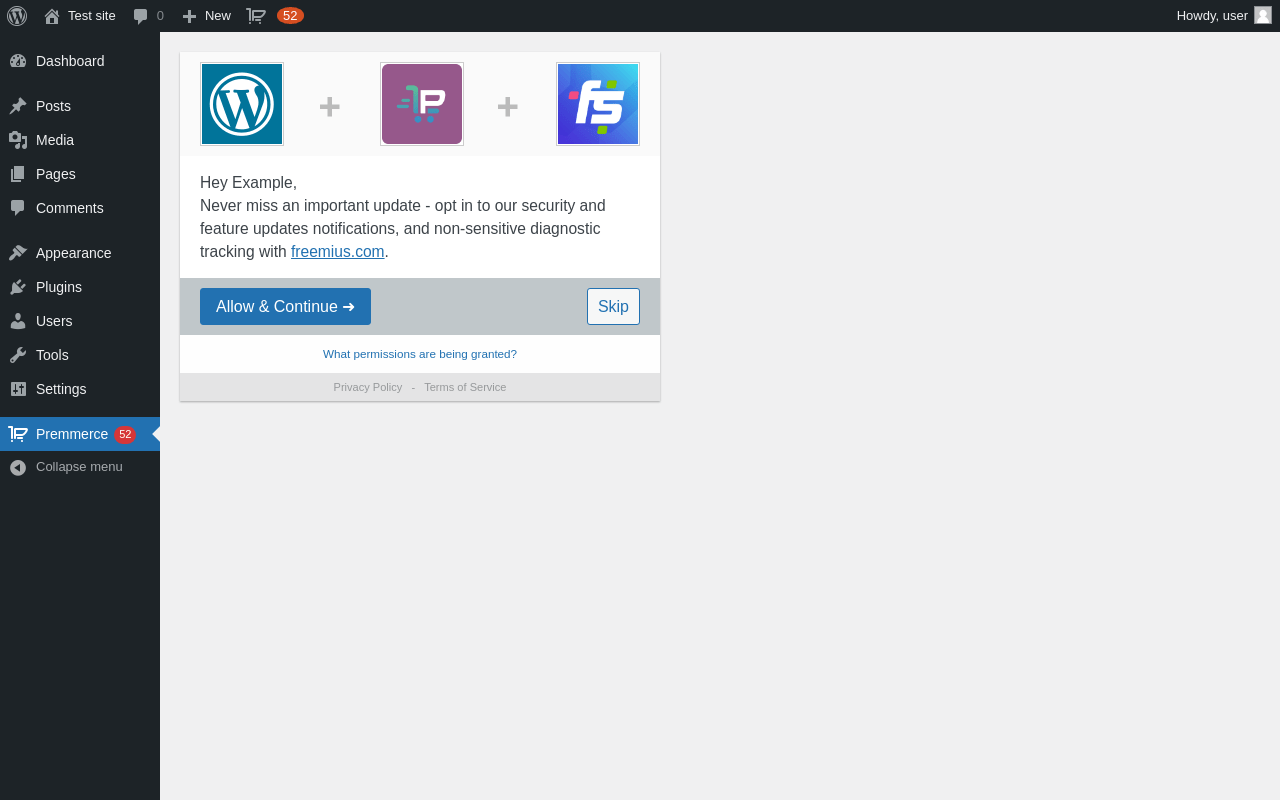Click the Collapse menu arrow icon

pos(18,467)
